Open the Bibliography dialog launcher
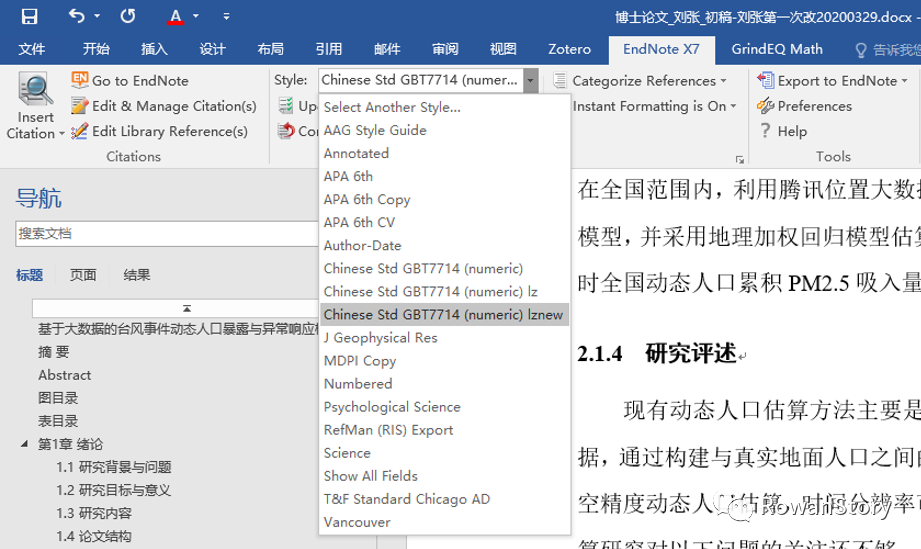 pos(740,160)
